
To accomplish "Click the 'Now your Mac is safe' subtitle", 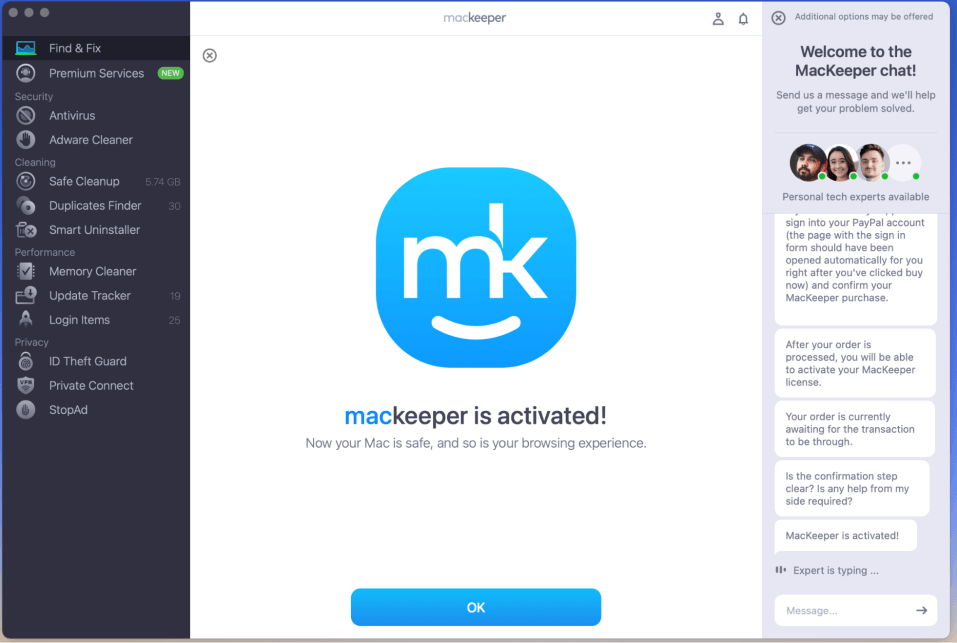I will click(476, 443).
